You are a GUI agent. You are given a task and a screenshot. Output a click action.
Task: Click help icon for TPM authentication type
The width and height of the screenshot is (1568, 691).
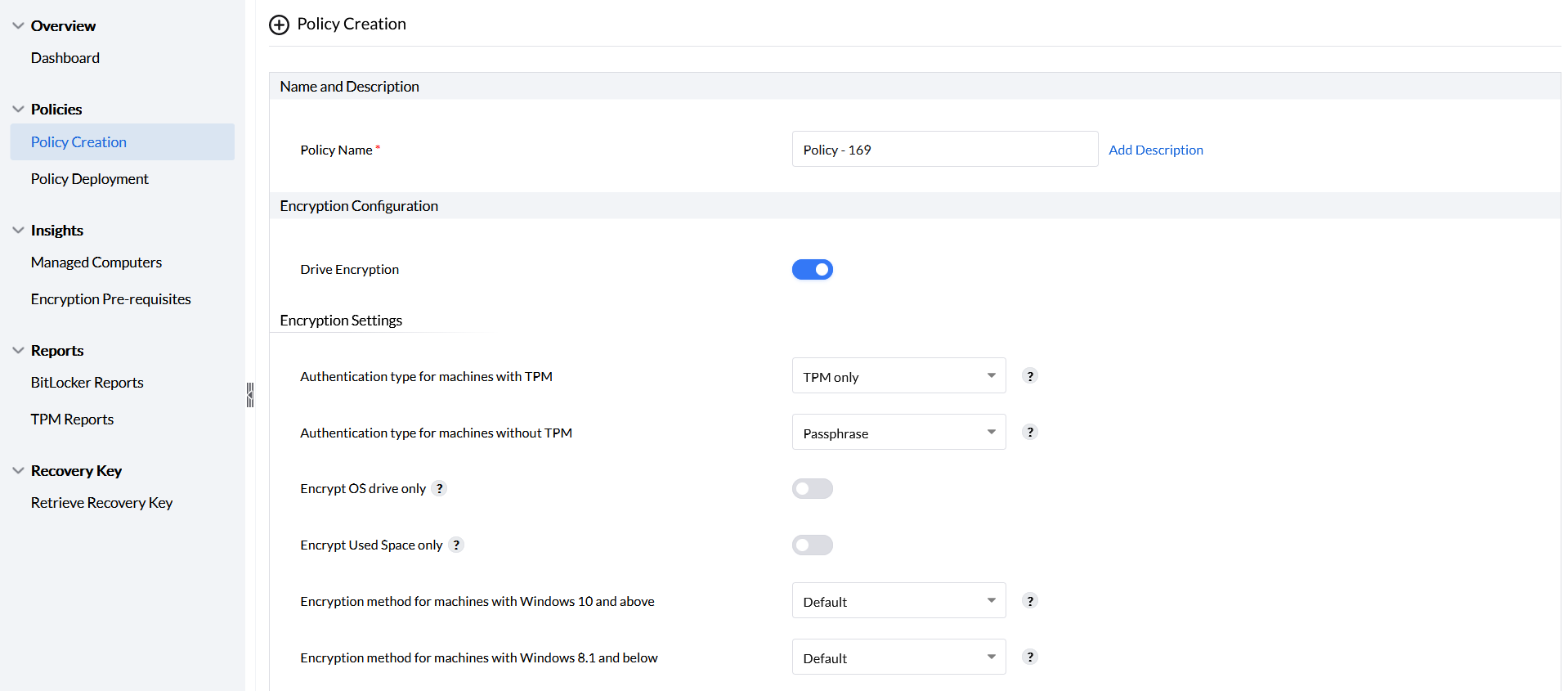(1030, 376)
